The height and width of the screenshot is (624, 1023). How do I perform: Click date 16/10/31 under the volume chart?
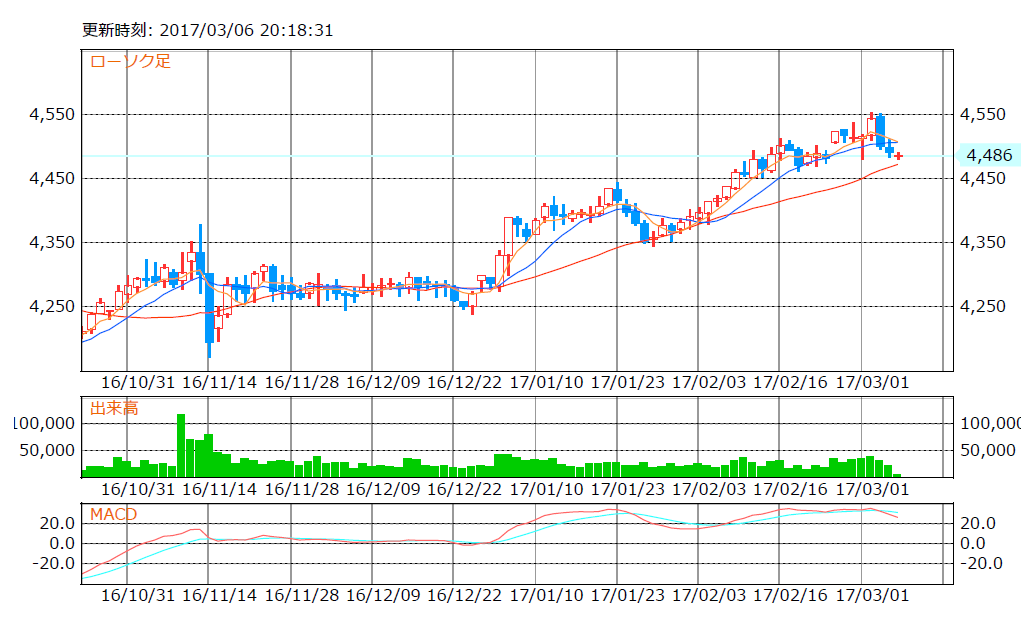138,489
